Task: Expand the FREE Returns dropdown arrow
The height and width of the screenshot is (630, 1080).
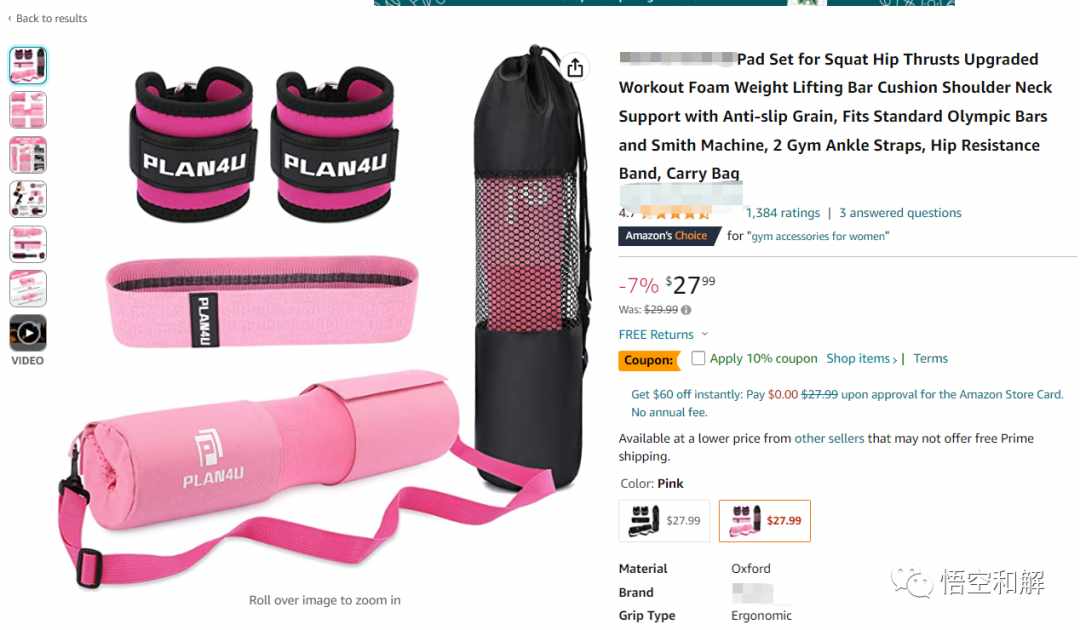Action: (x=705, y=334)
